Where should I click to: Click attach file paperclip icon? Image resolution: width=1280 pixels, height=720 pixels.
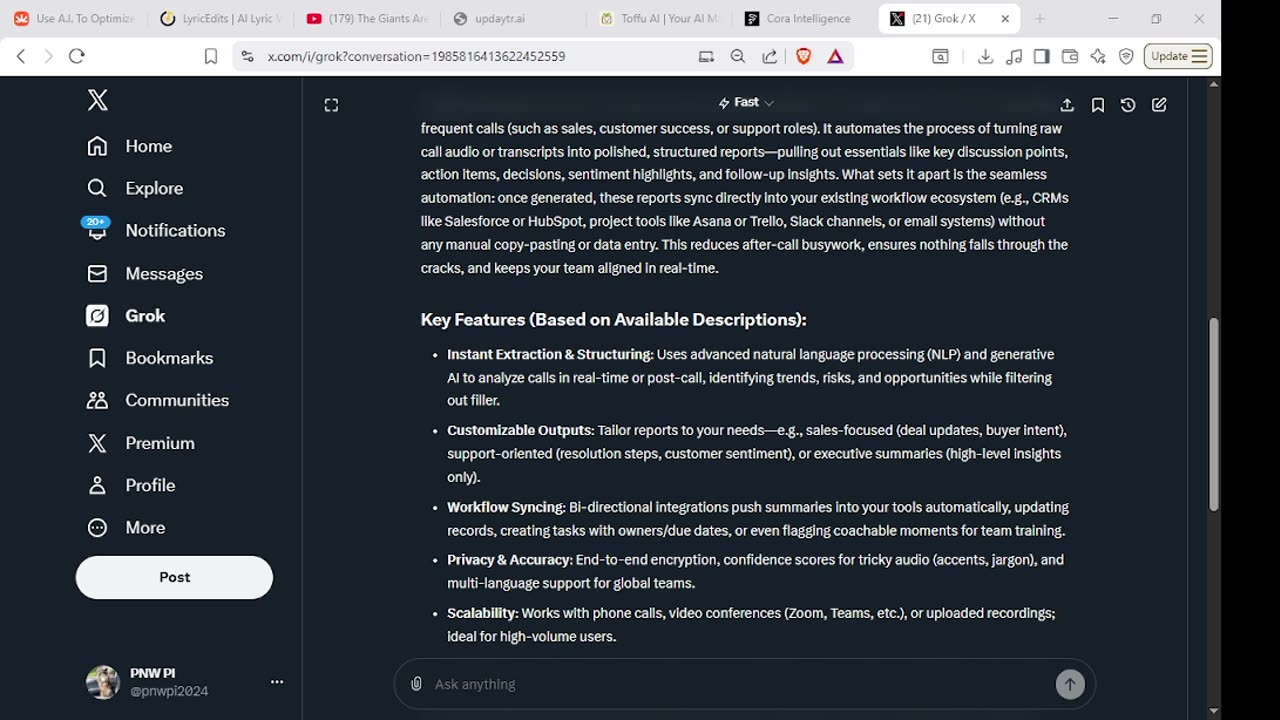416,684
